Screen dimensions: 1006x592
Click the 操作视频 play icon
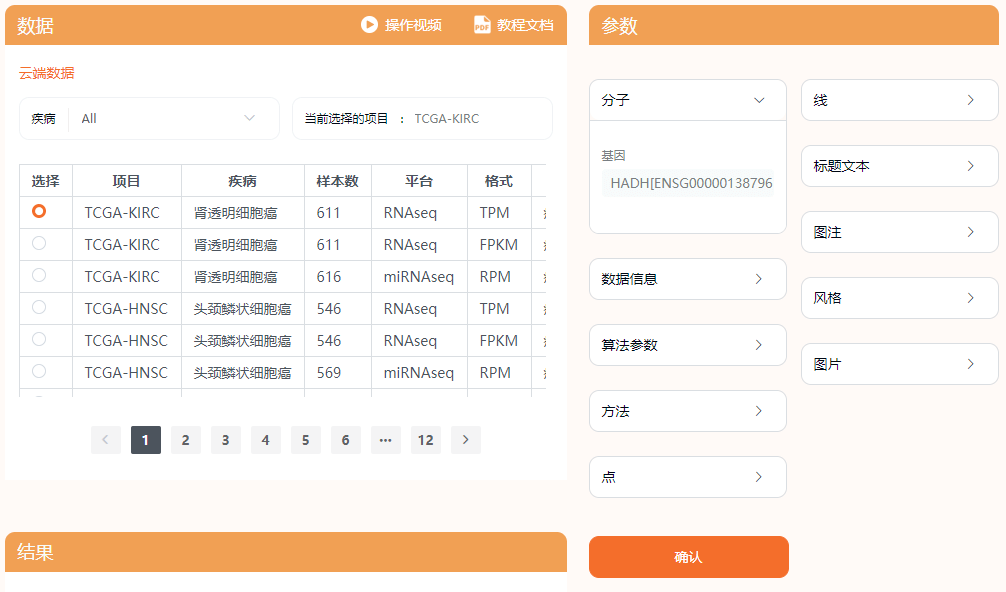(x=370, y=25)
